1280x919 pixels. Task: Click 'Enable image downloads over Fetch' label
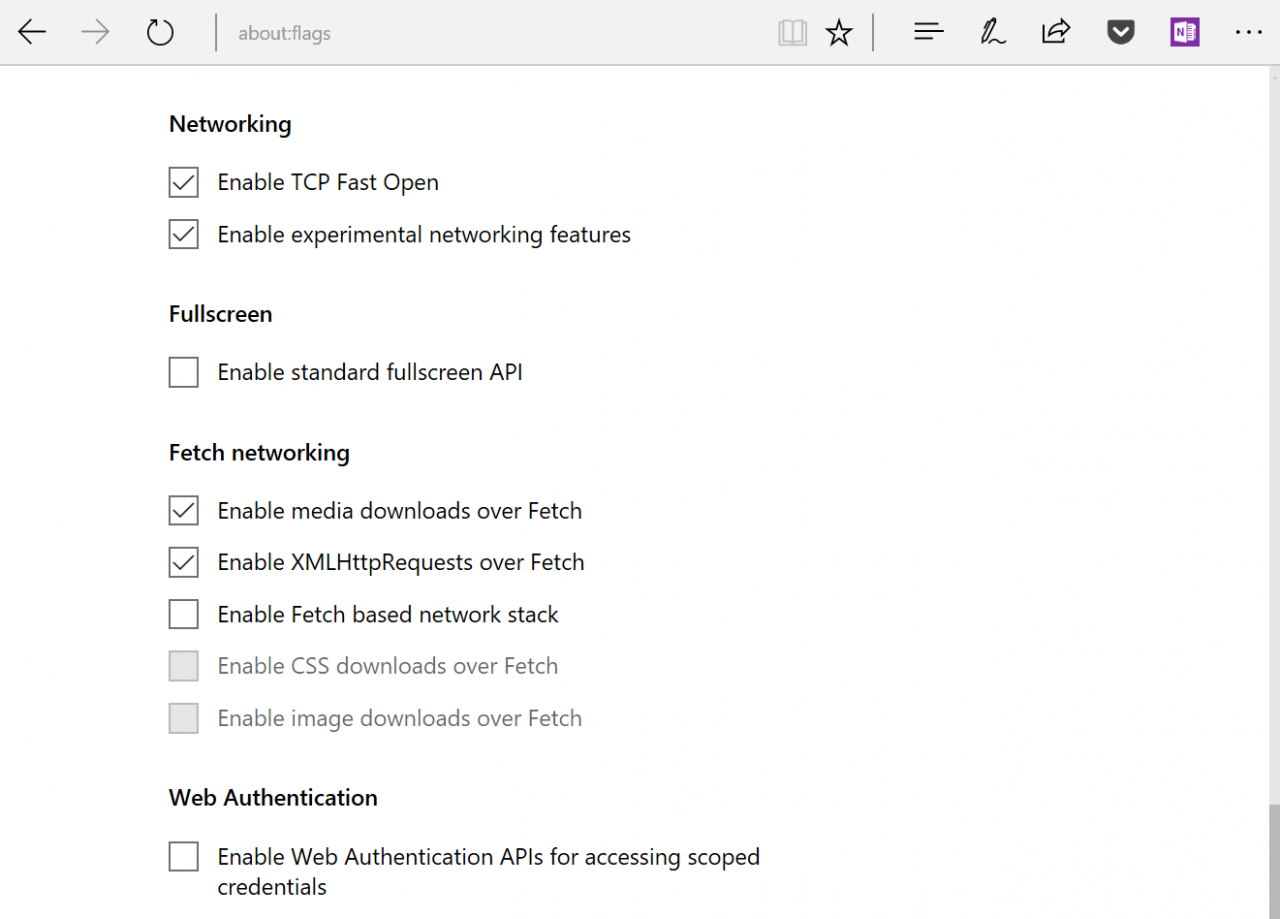click(400, 719)
